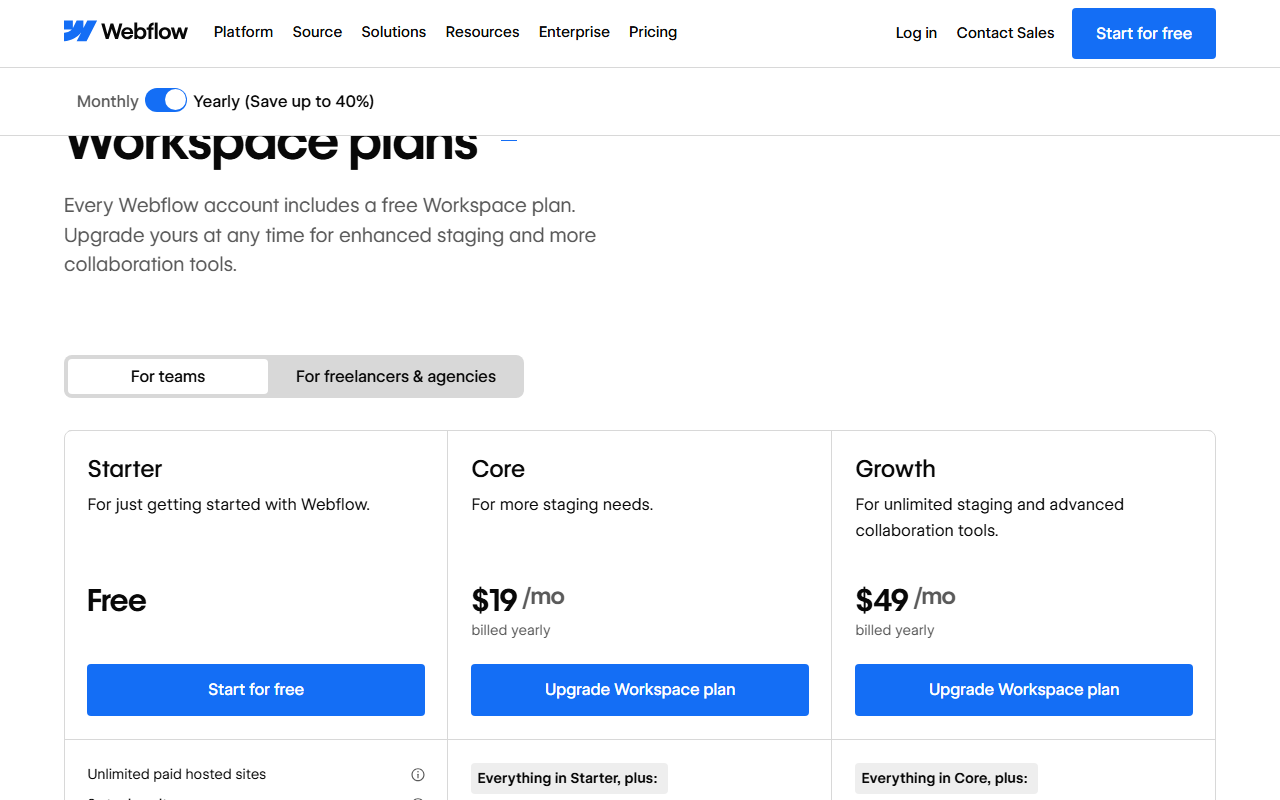1280x800 pixels.
Task: Click the Core plan heading
Action: coord(498,469)
